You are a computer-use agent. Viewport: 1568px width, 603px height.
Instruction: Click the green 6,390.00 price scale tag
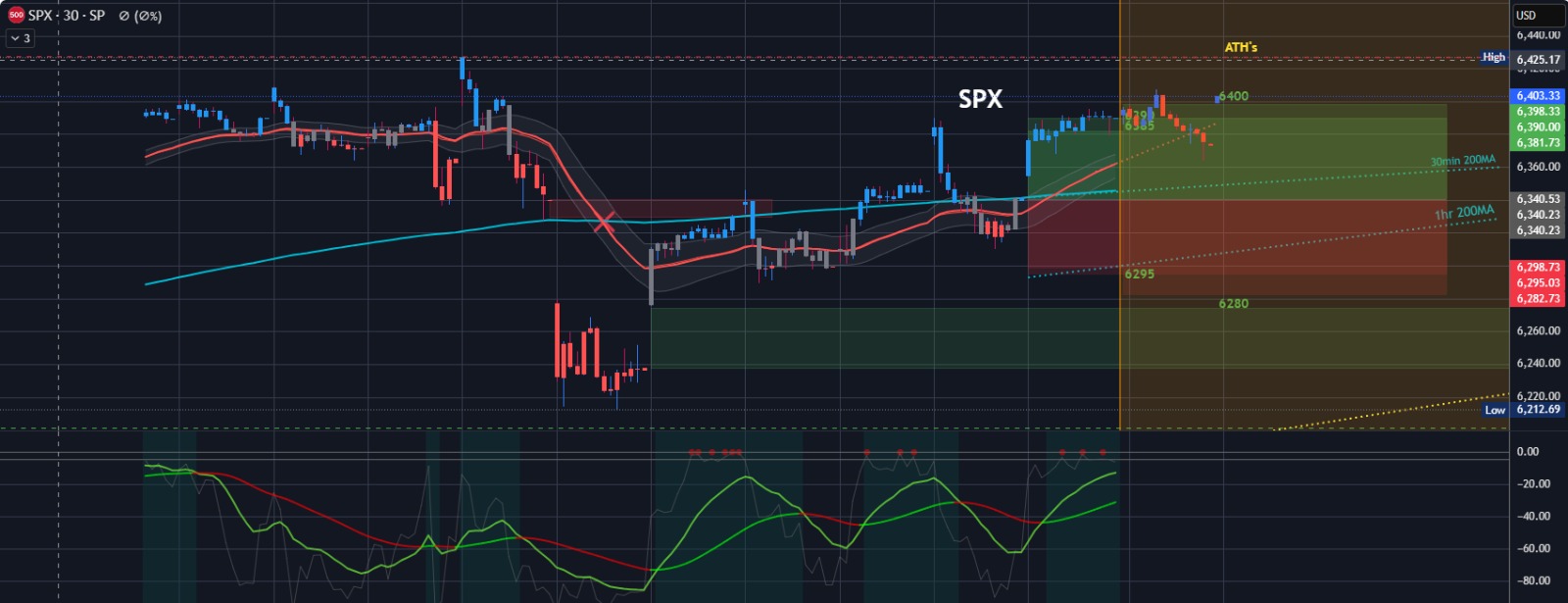click(x=1538, y=127)
